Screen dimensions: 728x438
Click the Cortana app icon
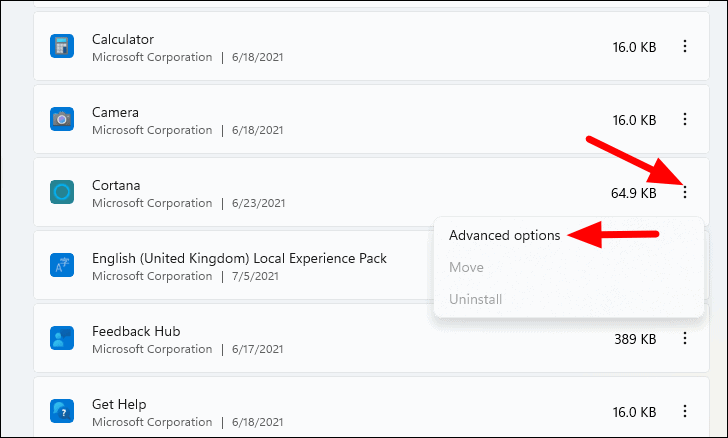coord(62,192)
